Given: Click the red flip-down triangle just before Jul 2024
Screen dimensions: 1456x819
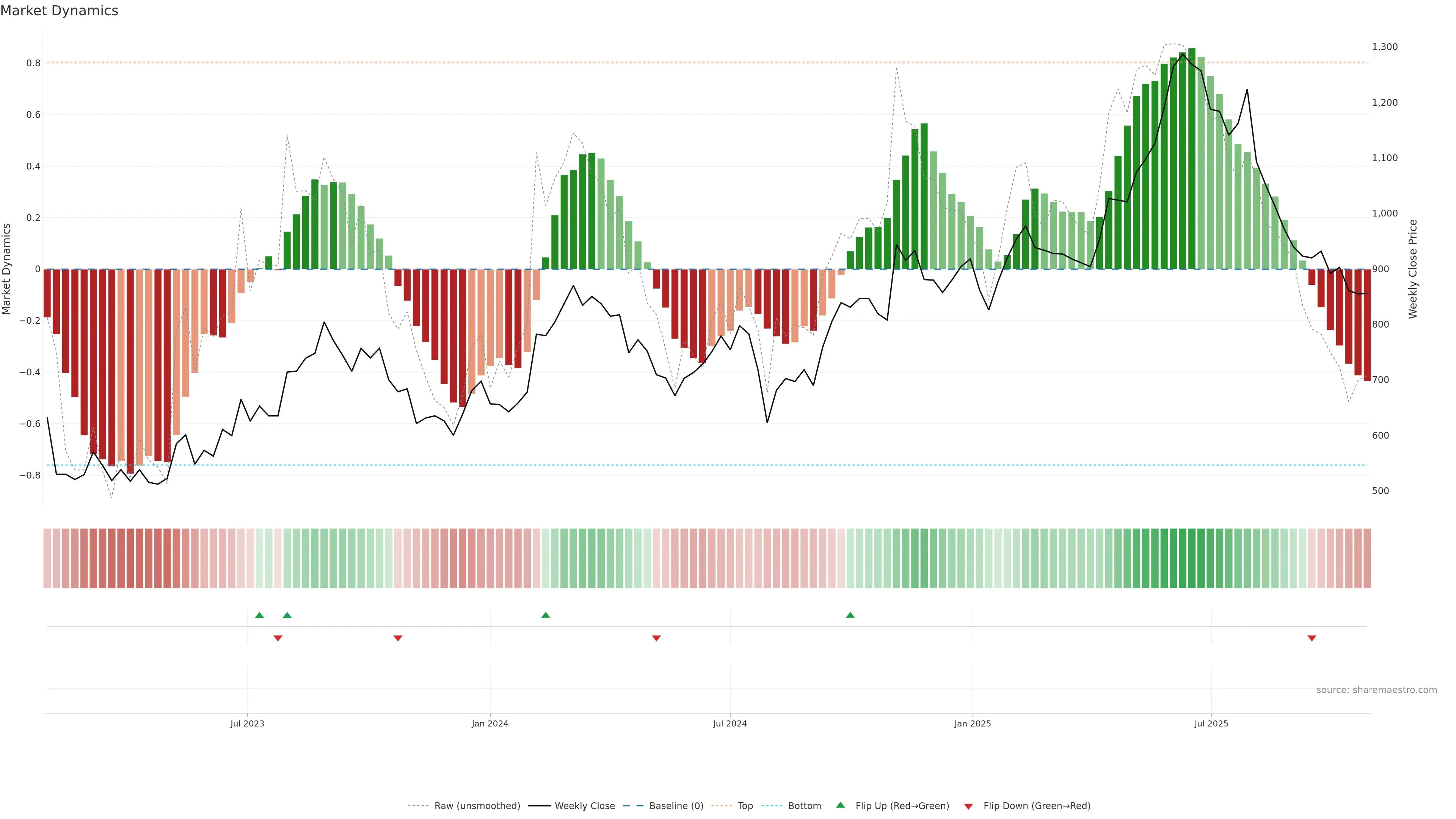Looking at the screenshot, I should [x=656, y=638].
